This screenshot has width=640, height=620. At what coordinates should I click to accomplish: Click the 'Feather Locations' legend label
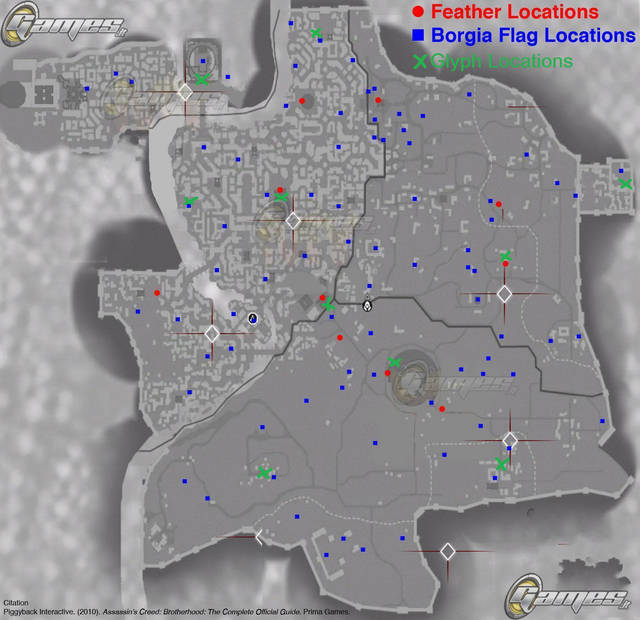pos(520,13)
